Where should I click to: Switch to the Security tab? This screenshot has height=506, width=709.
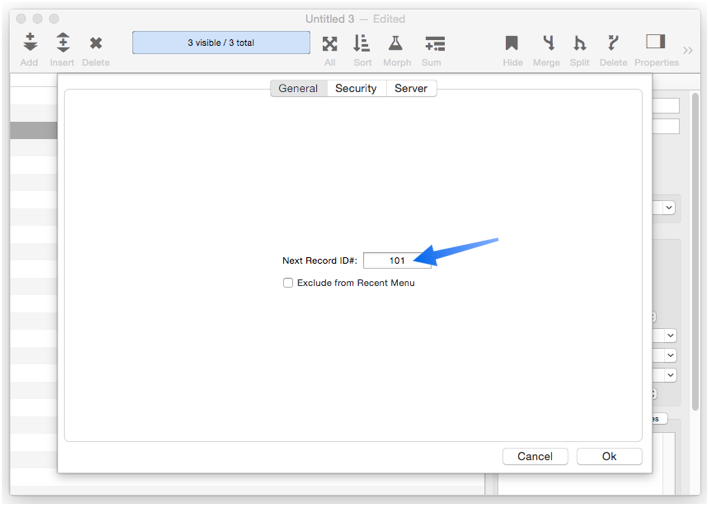[356, 88]
